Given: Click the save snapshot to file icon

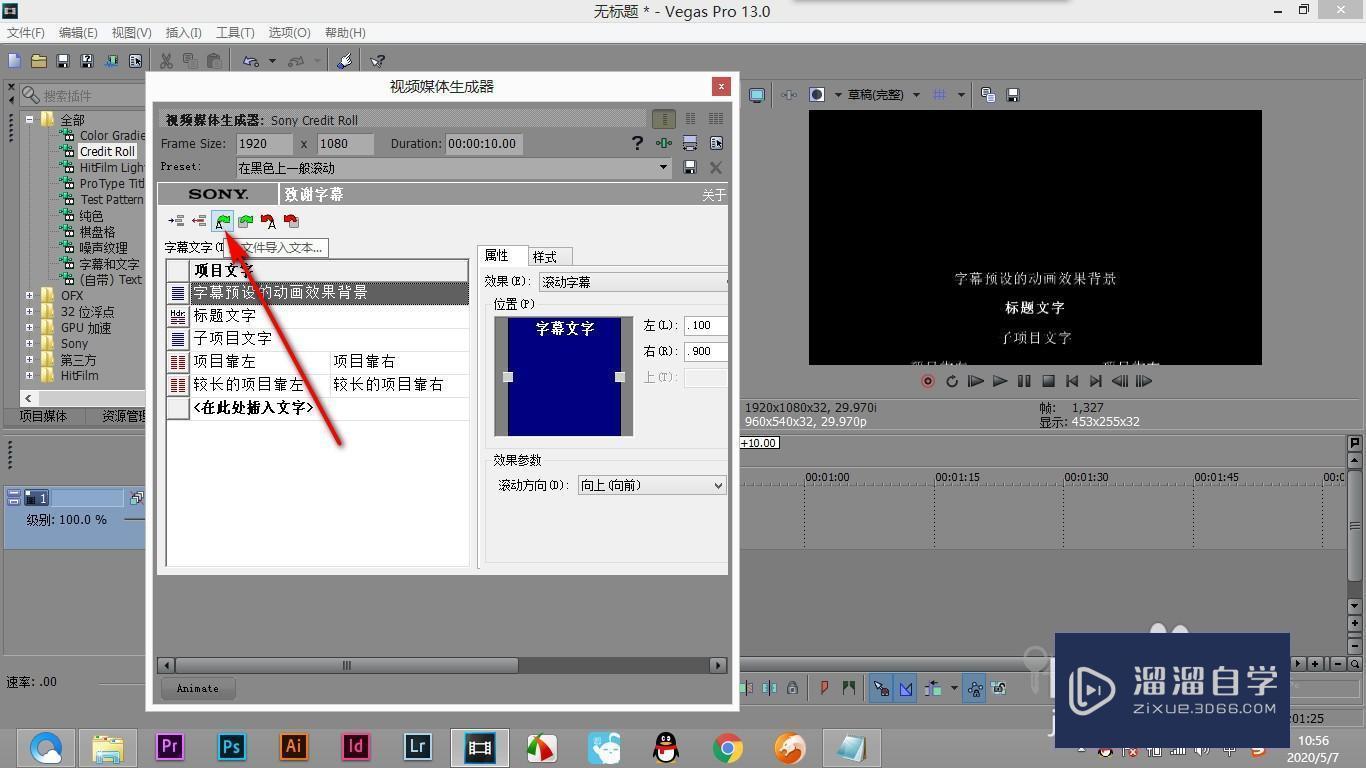Looking at the screenshot, I should click(x=1013, y=95).
